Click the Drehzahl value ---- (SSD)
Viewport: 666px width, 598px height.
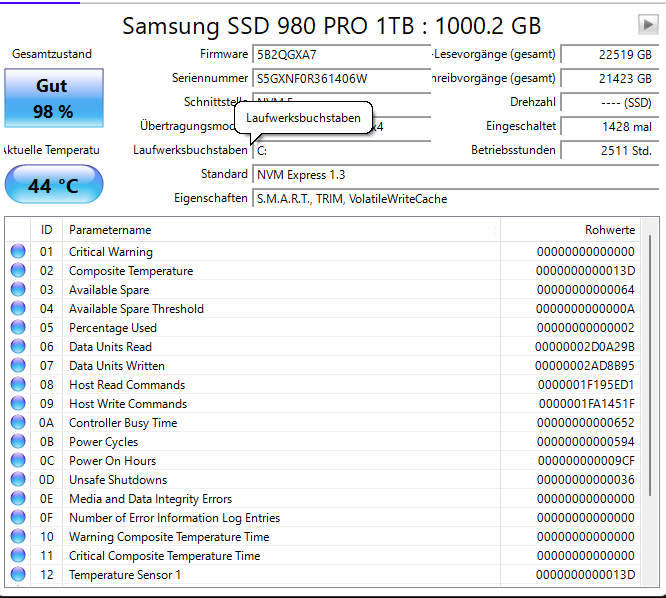(610, 103)
